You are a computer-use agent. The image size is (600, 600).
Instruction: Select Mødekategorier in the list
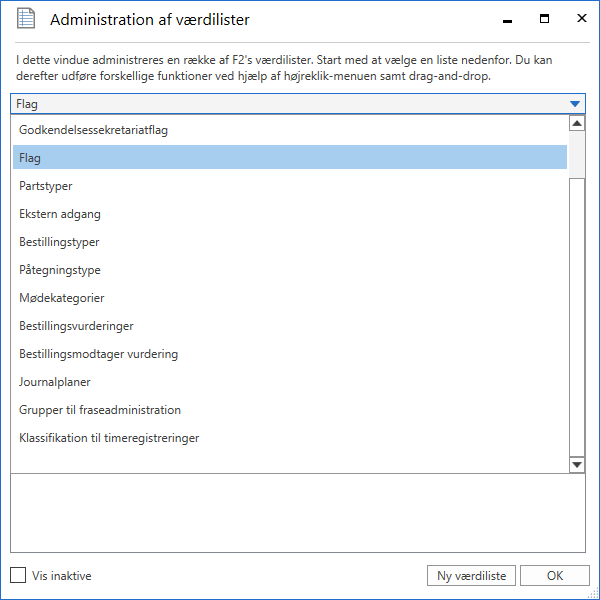[62, 298]
